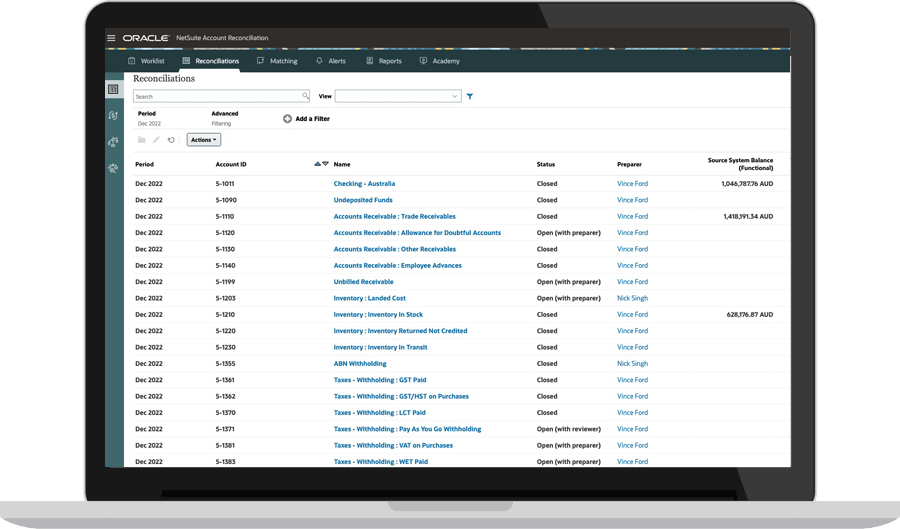Open the Worklist tab
900x529 pixels.
146,61
